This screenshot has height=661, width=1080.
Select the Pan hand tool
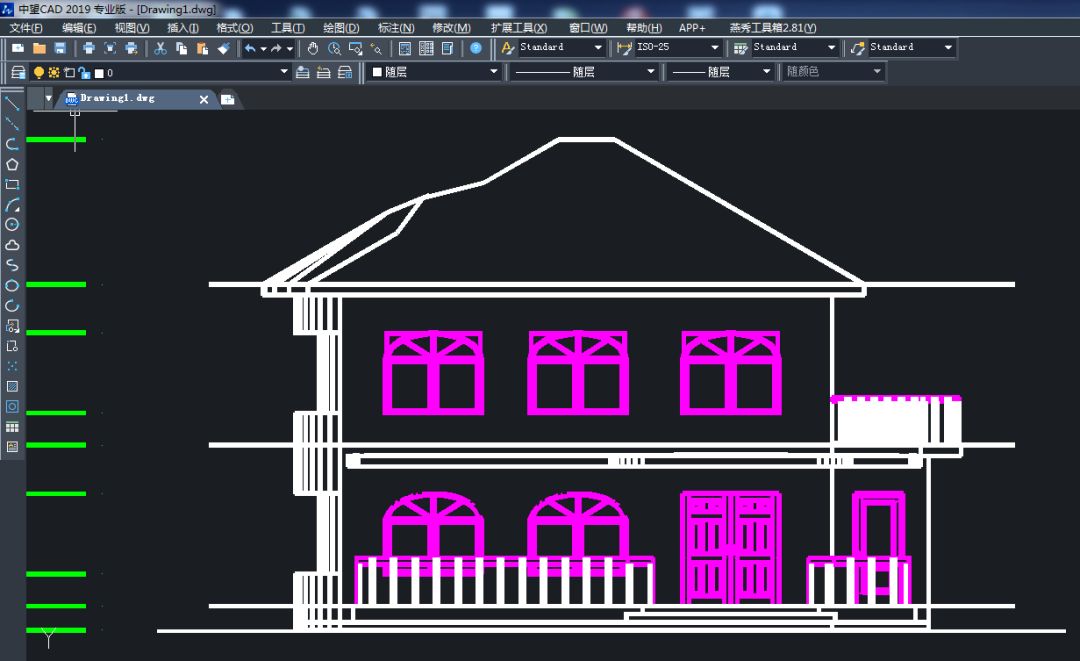(x=313, y=48)
